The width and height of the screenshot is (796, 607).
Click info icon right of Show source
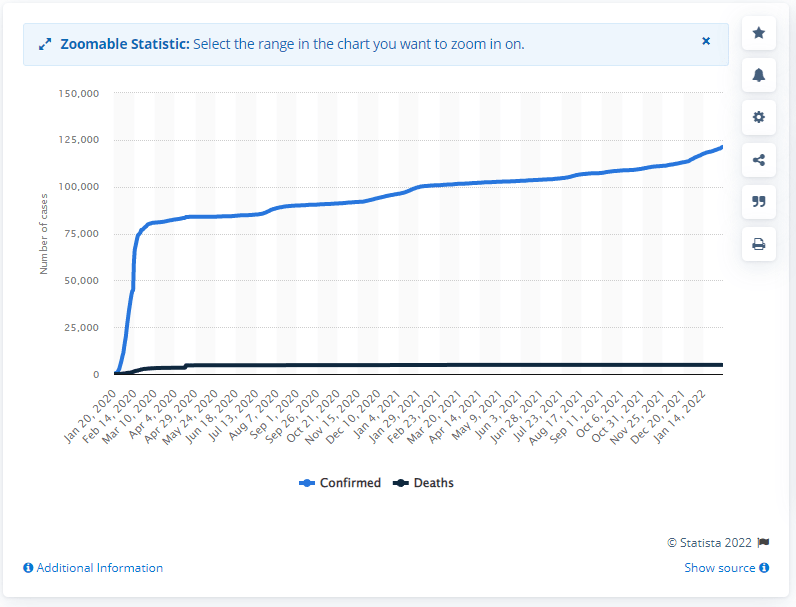click(764, 568)
